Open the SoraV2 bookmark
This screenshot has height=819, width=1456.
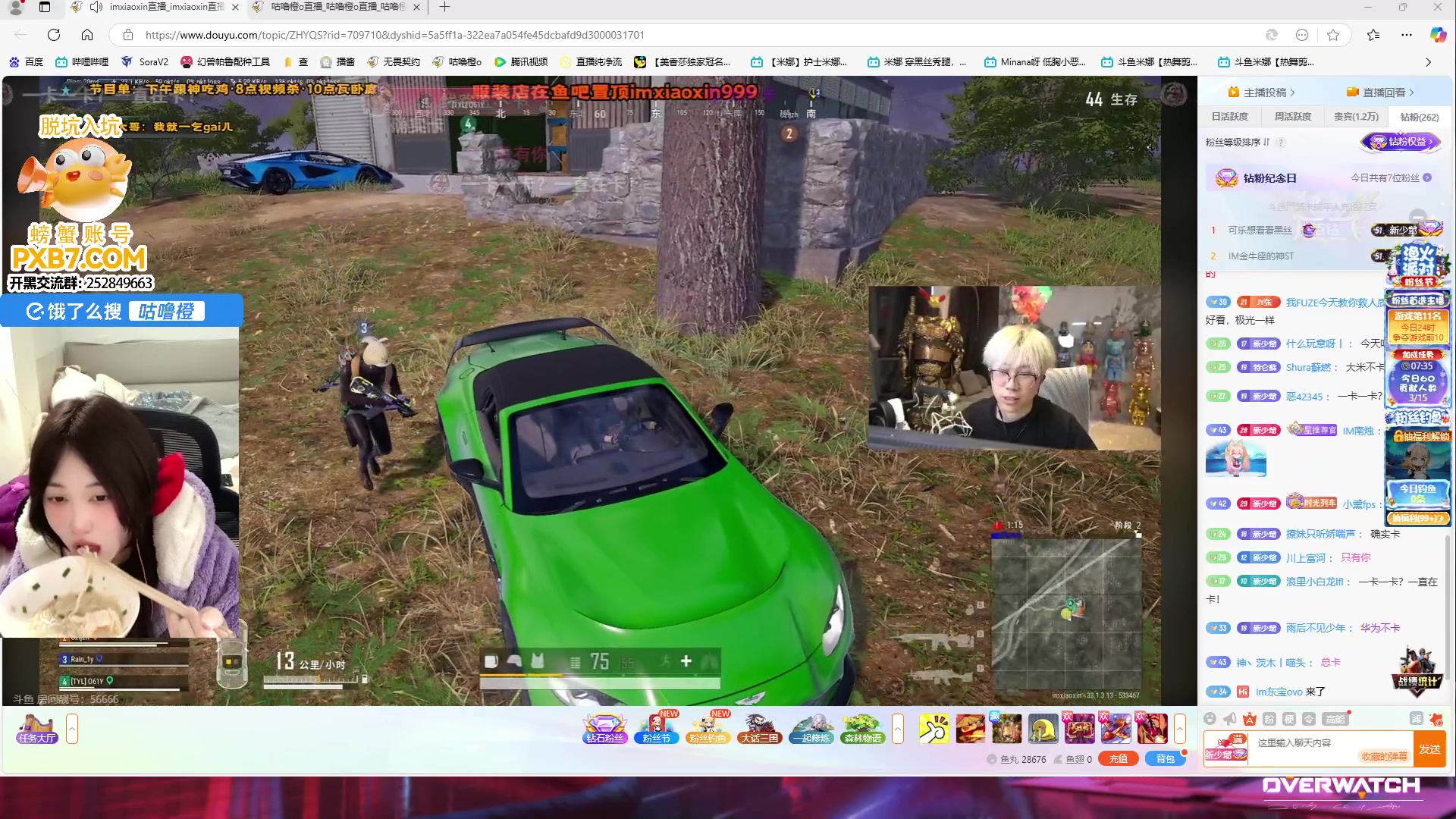146,62
